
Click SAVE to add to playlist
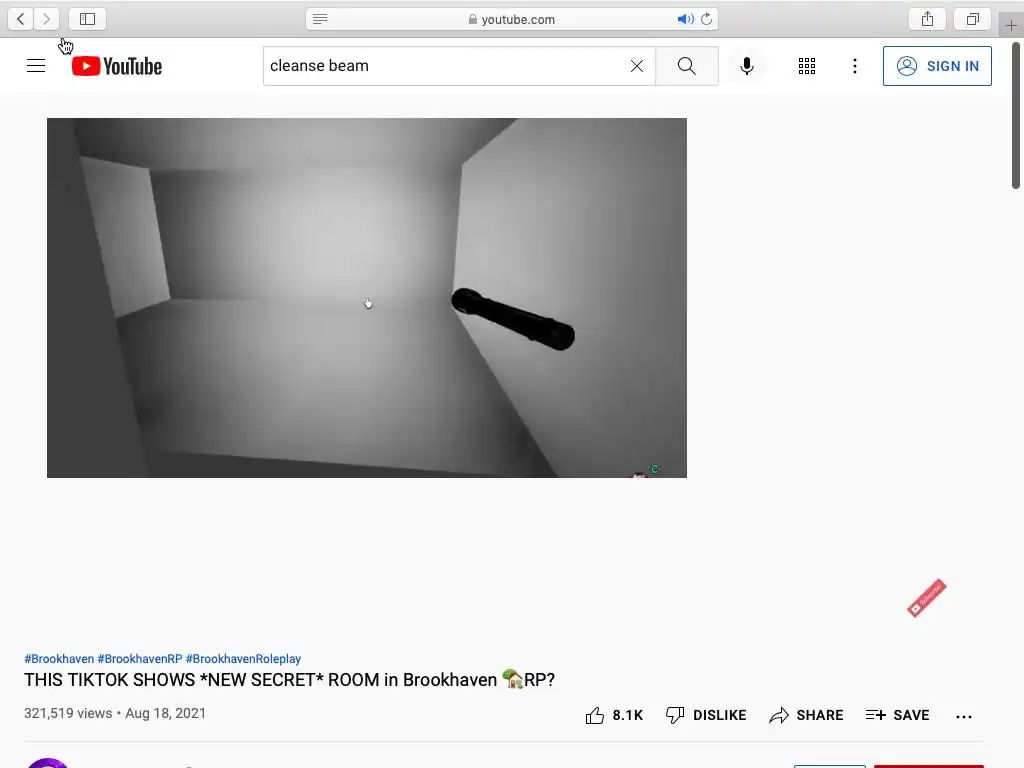(x=897, y=716)
